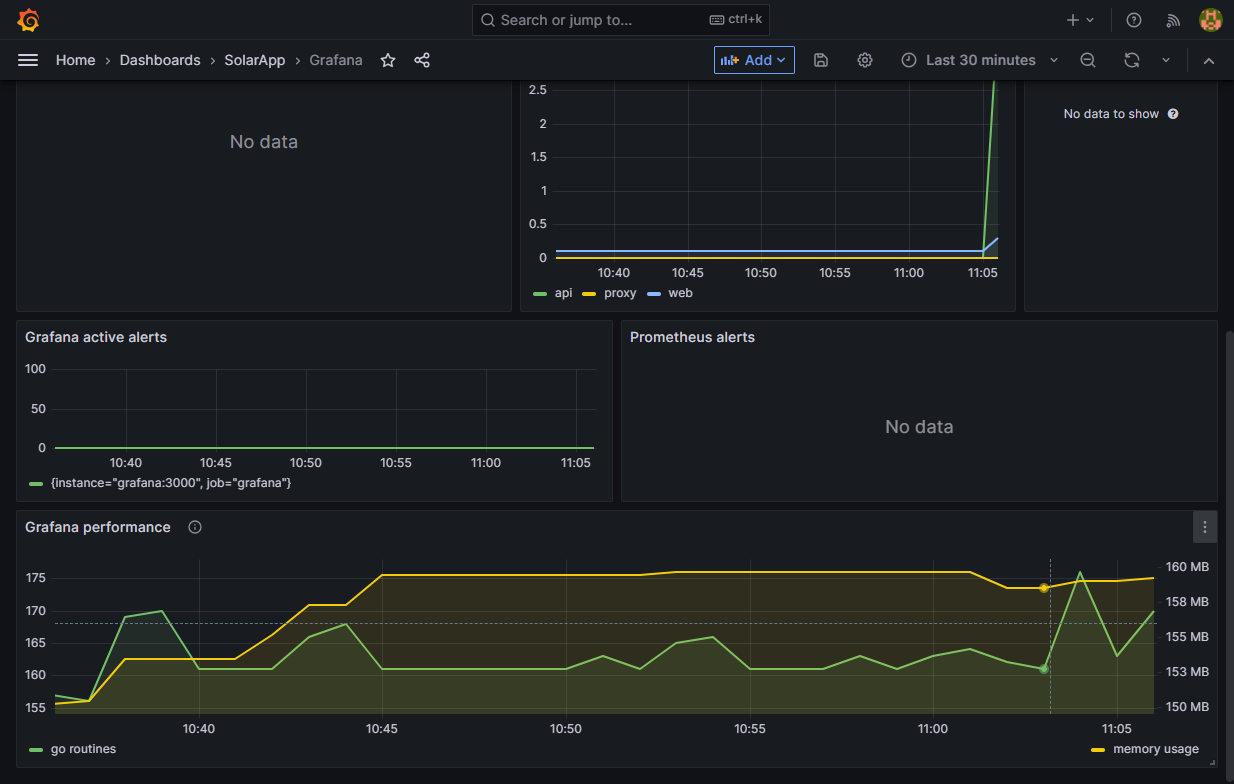Open dashboard settings gear
The image size is (1234, 784).
(865, 60)
